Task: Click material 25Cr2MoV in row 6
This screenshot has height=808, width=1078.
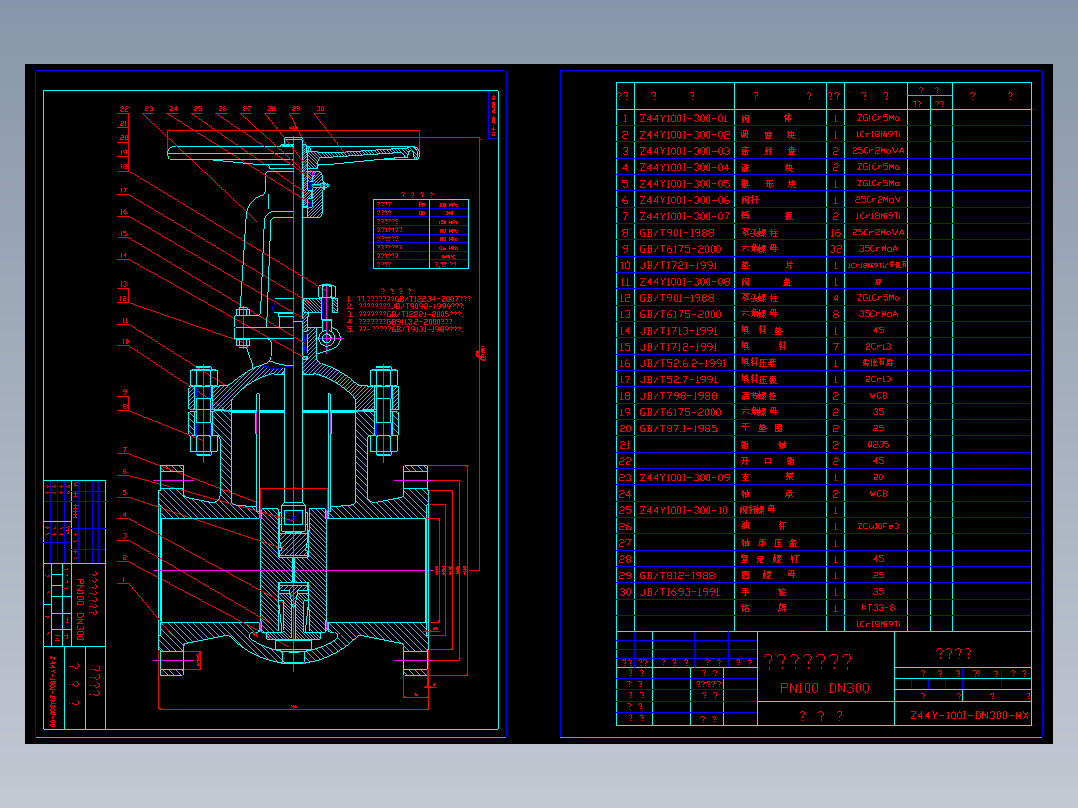Action: tap(877, 200)
